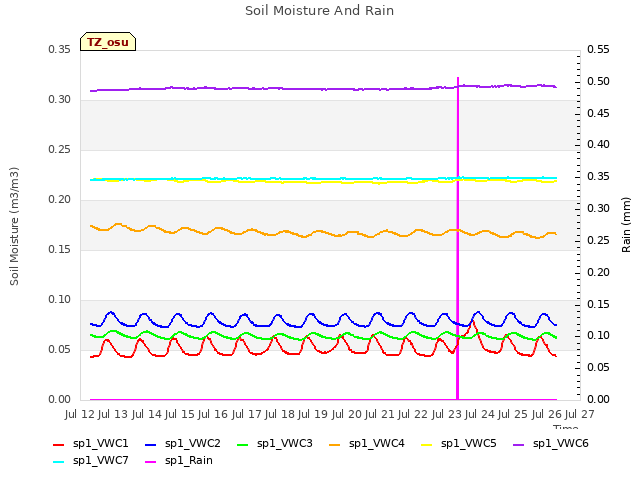Click the Jul 23 x-axis tick label

coord(447,414)
